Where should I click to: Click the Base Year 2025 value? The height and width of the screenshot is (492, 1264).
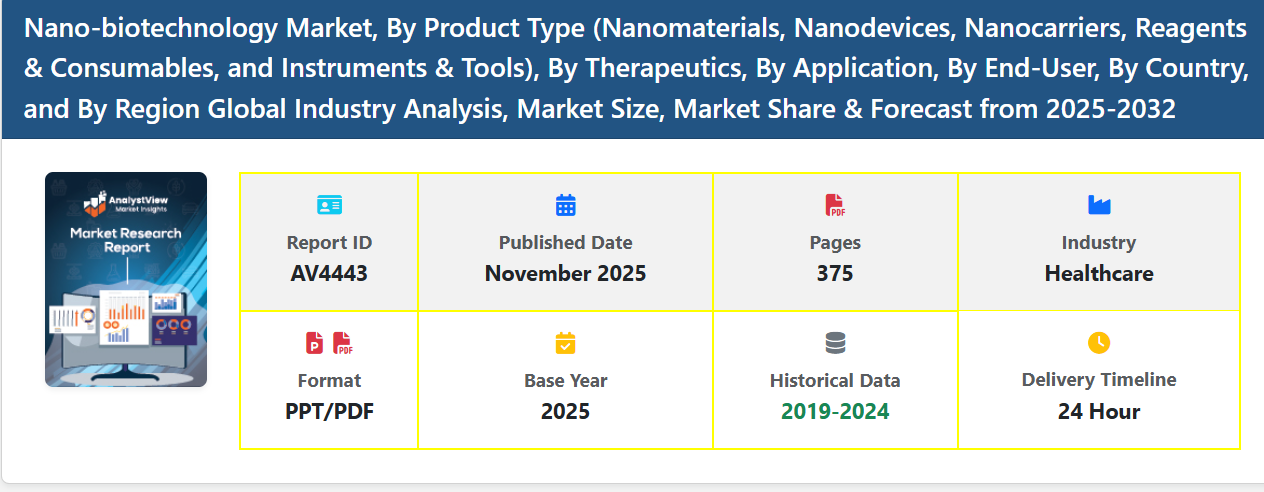click(566, 411)
